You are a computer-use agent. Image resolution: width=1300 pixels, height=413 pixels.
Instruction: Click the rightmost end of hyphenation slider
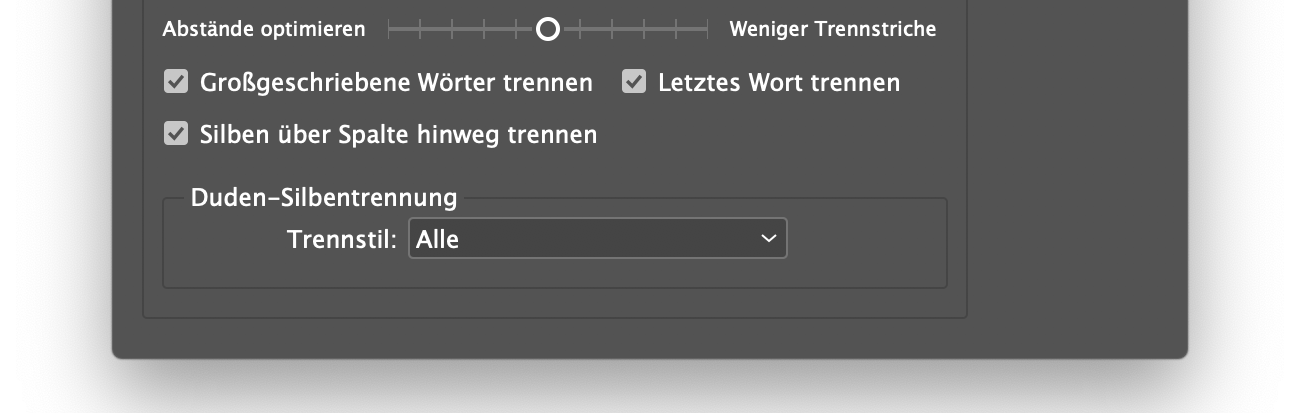[x=706, y=30]
